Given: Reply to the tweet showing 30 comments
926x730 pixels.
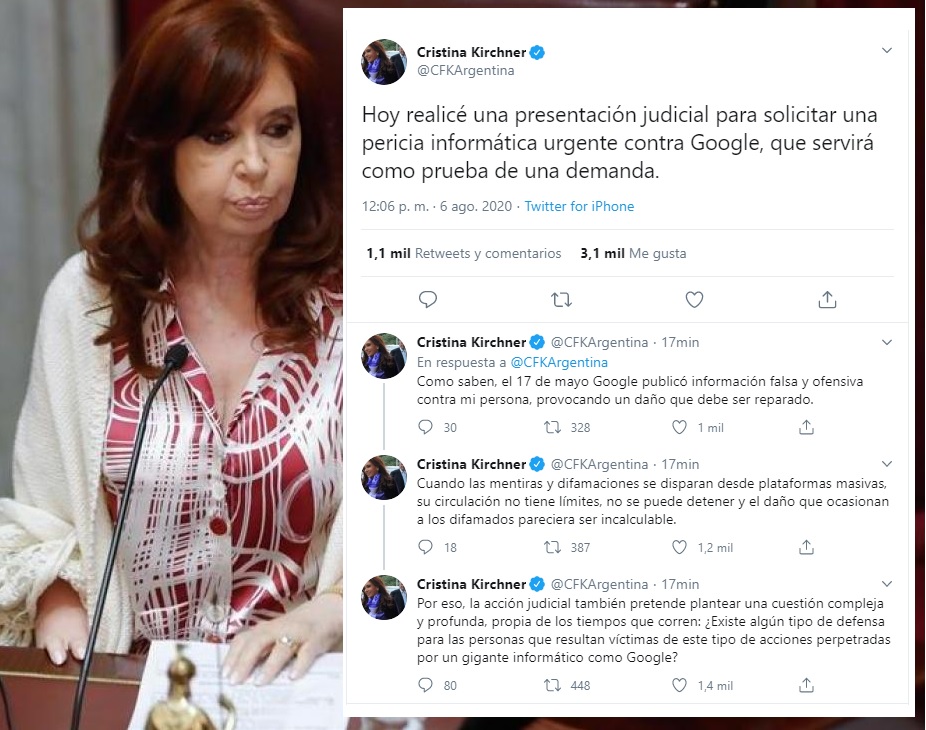Looking at the screenshot, I should [425, 427].
